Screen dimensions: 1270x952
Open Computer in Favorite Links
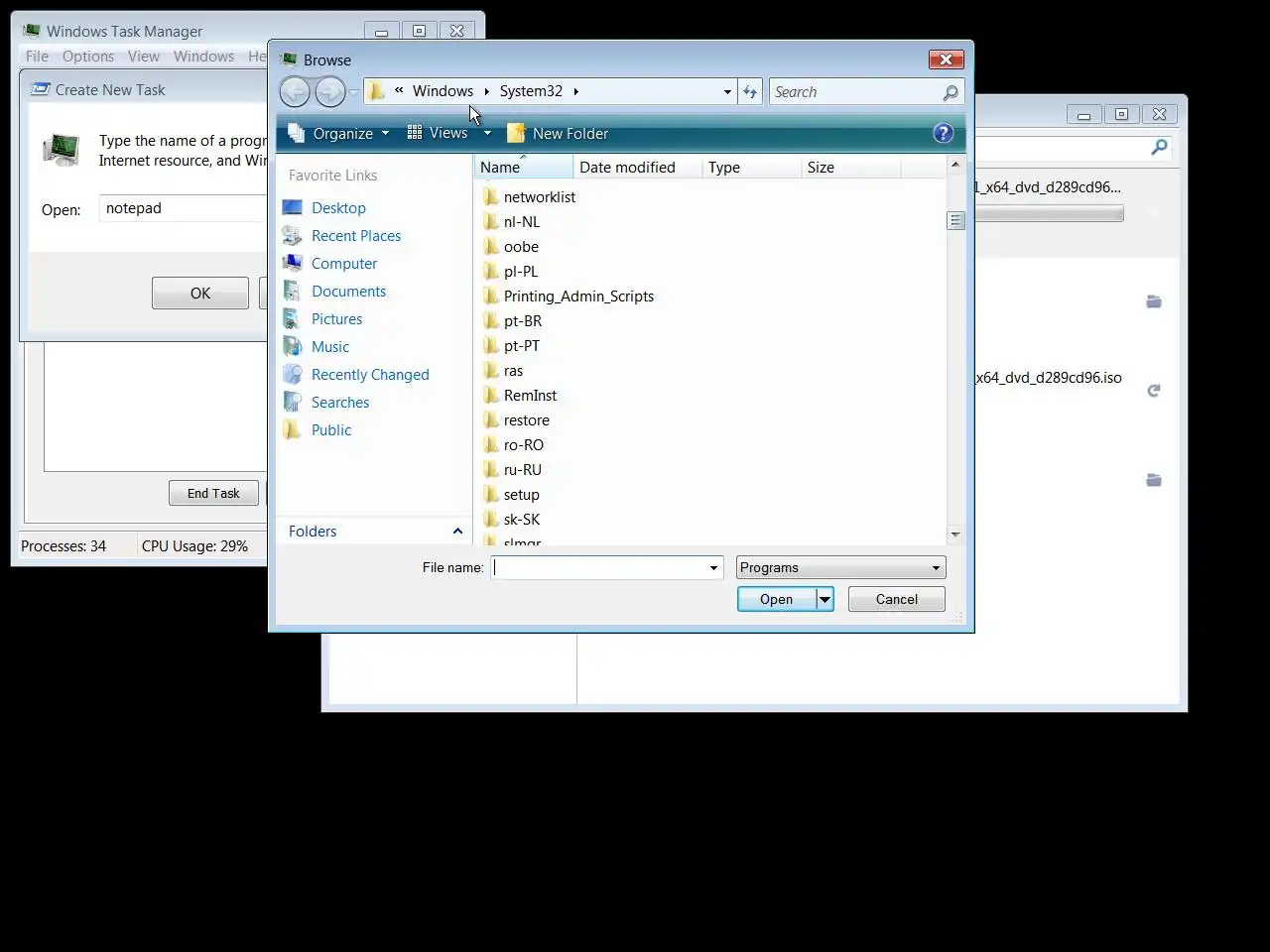tap(344, 264)
